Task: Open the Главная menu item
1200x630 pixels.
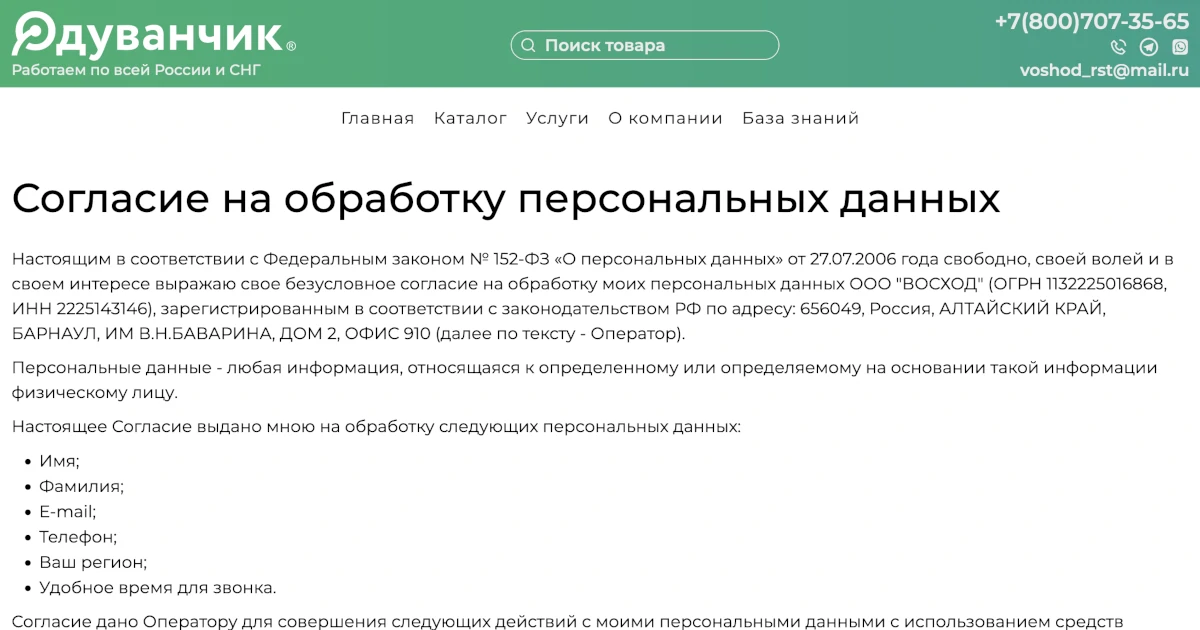Action: [x=377, y=118]
